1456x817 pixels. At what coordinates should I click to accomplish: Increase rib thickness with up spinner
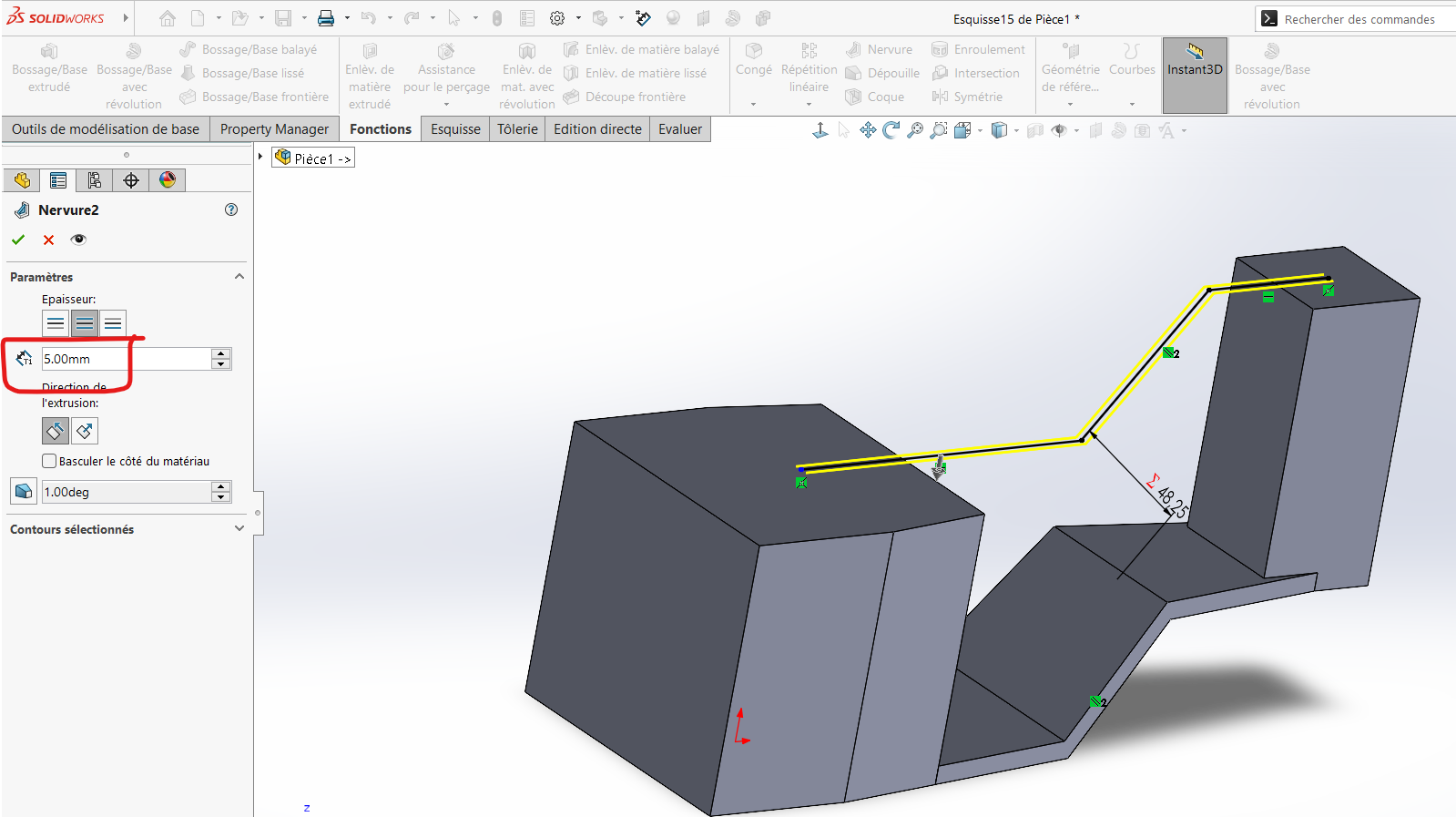(x=221, y=353)
